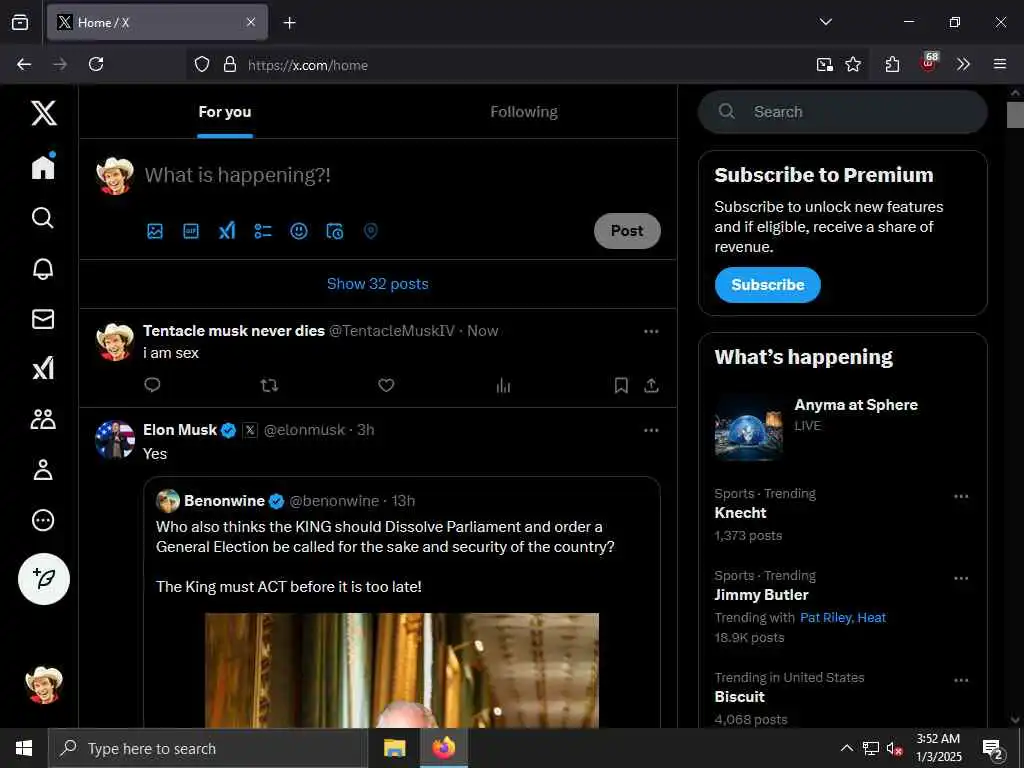This screenshot has width=1024, height=768.
Task: Open the More circle-dots sidebar icon
Action: click(x=43, y=520)
